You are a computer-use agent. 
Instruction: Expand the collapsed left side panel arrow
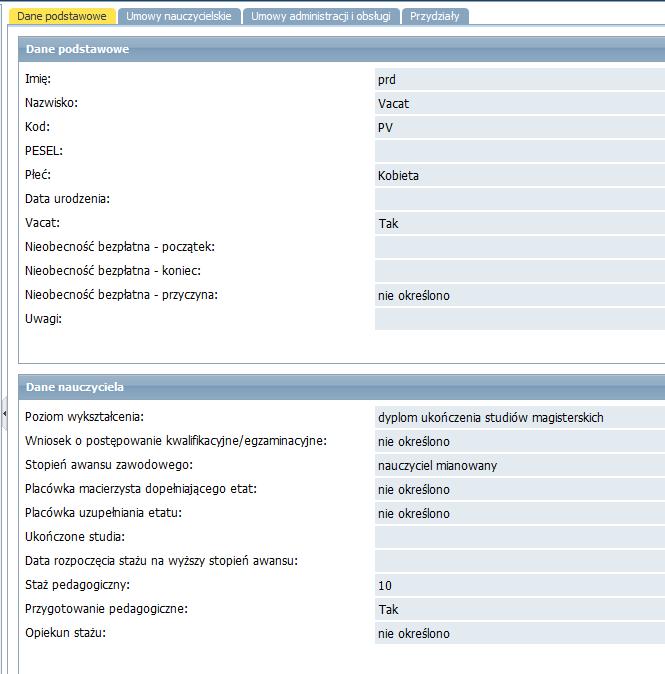[x=4, y=414]
